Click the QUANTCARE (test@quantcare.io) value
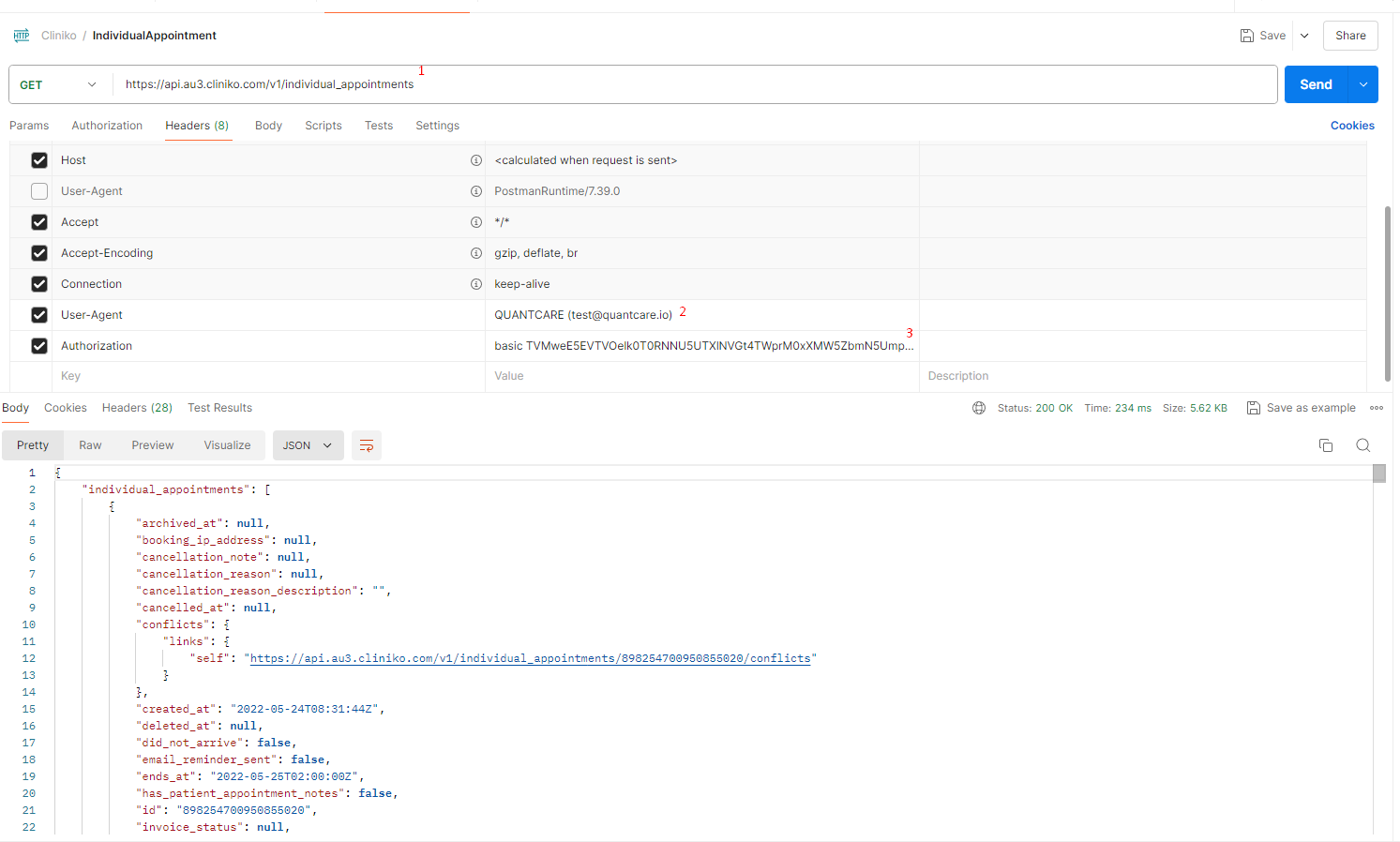Screen dimensions: 1400x842 [x=583, y=315]
